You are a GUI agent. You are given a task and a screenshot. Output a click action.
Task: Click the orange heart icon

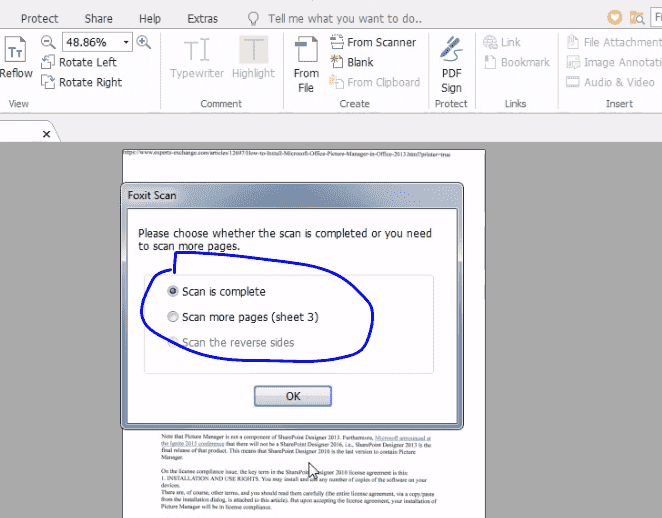pyautogui.click(x=614, y=17)
